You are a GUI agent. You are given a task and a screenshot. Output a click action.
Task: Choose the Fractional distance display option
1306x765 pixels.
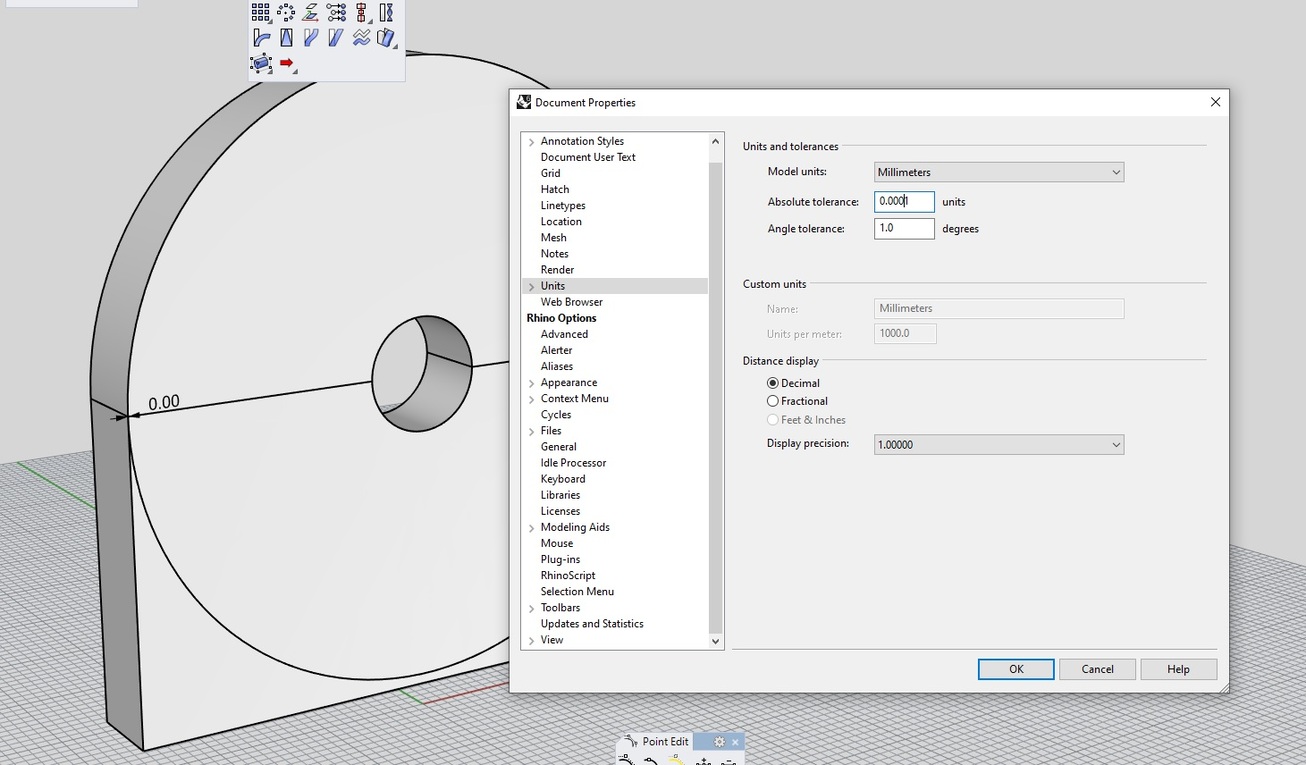(773, 401)
